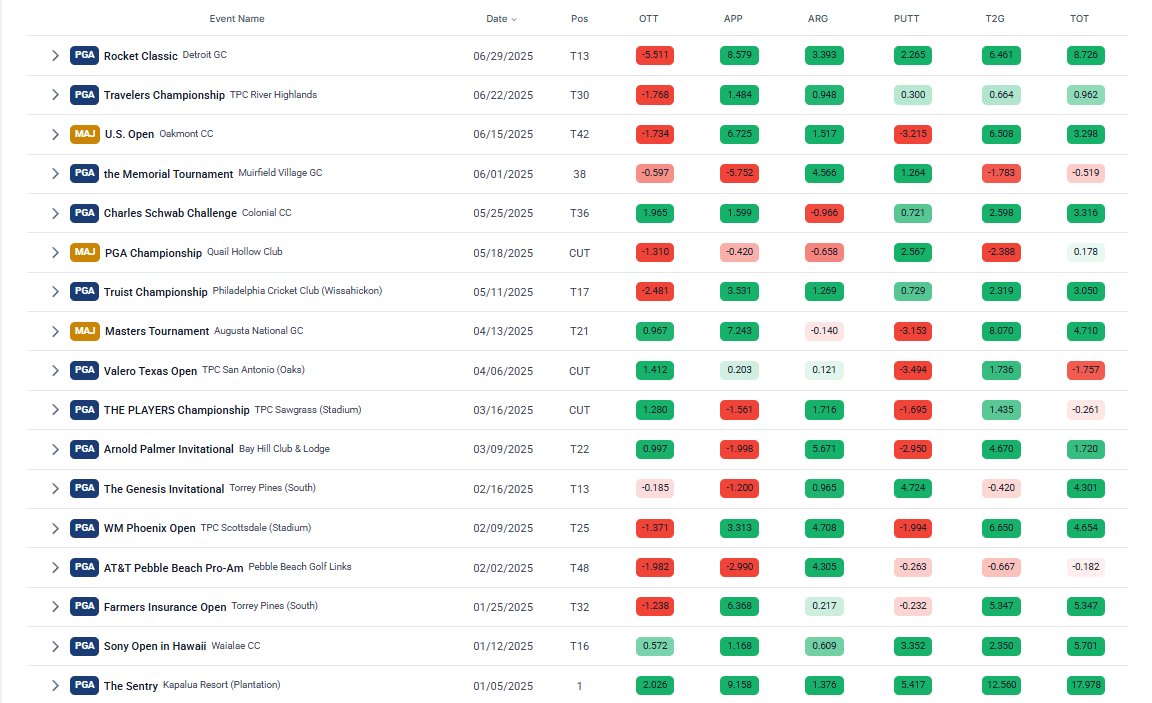Click the PUTT value -3.494
Screen dimensions: 1152x703
913,370
